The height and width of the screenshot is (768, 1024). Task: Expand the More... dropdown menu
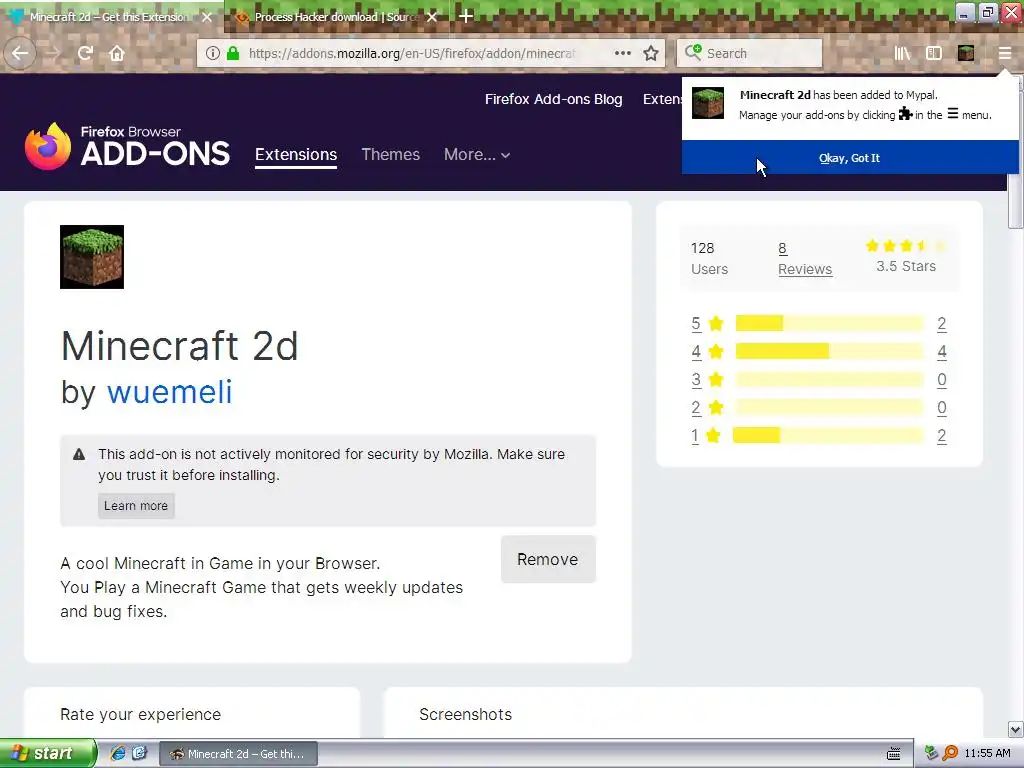click(477, 155)
